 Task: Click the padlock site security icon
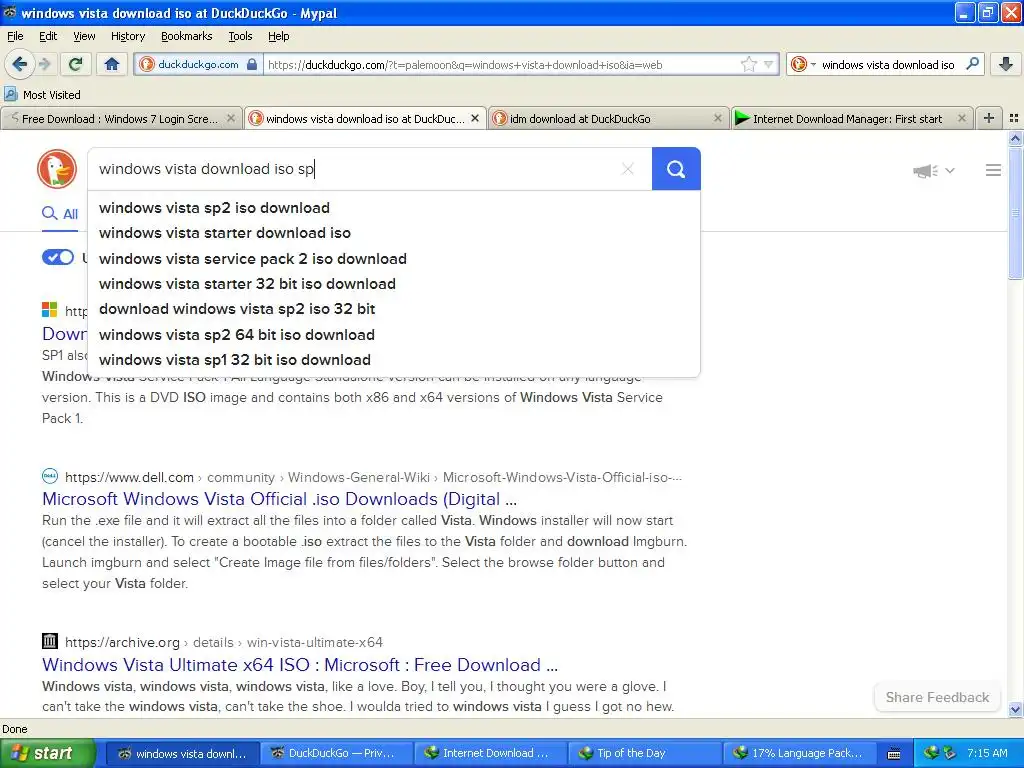[252, 64]
